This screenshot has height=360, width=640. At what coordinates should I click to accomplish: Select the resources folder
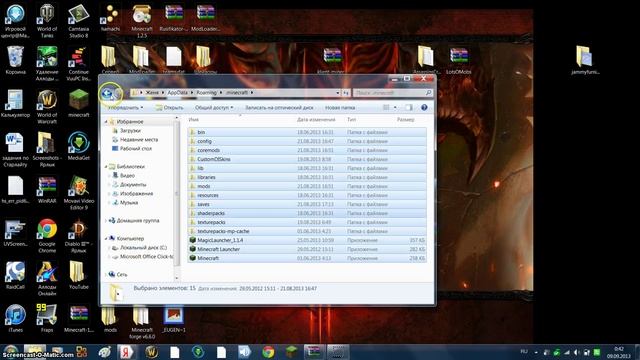point(307,195)
